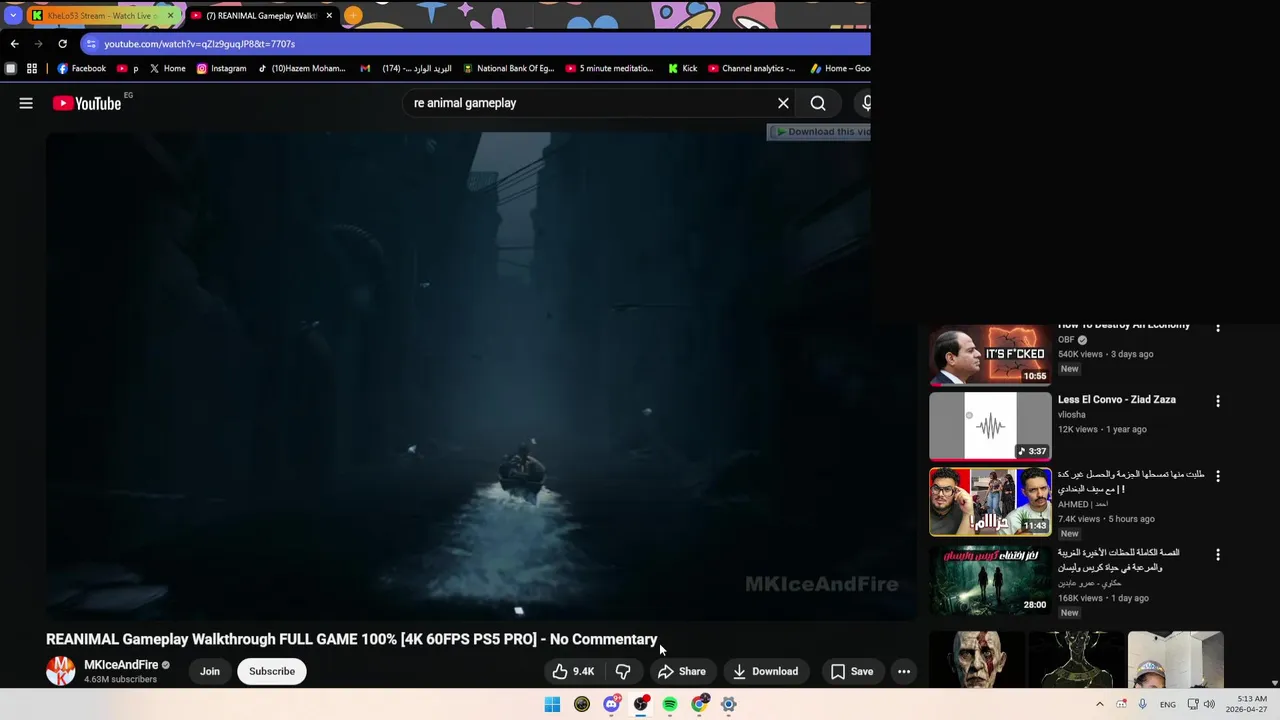
Task: Click the video player to pause playback
Action: pyautogui.click(x=480, y=376)
